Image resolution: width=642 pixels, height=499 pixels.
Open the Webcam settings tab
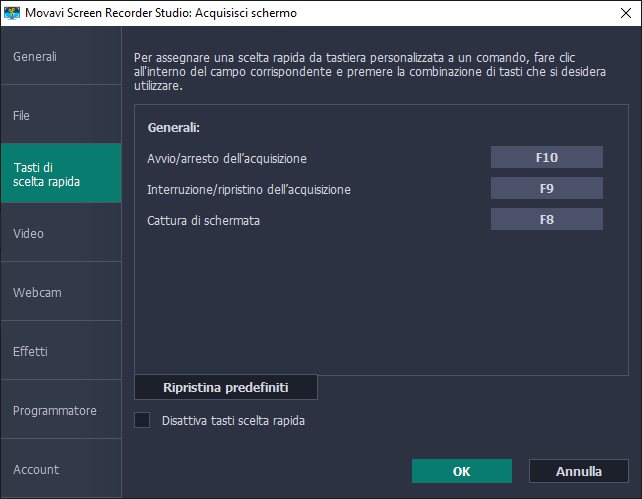point(60,293)
